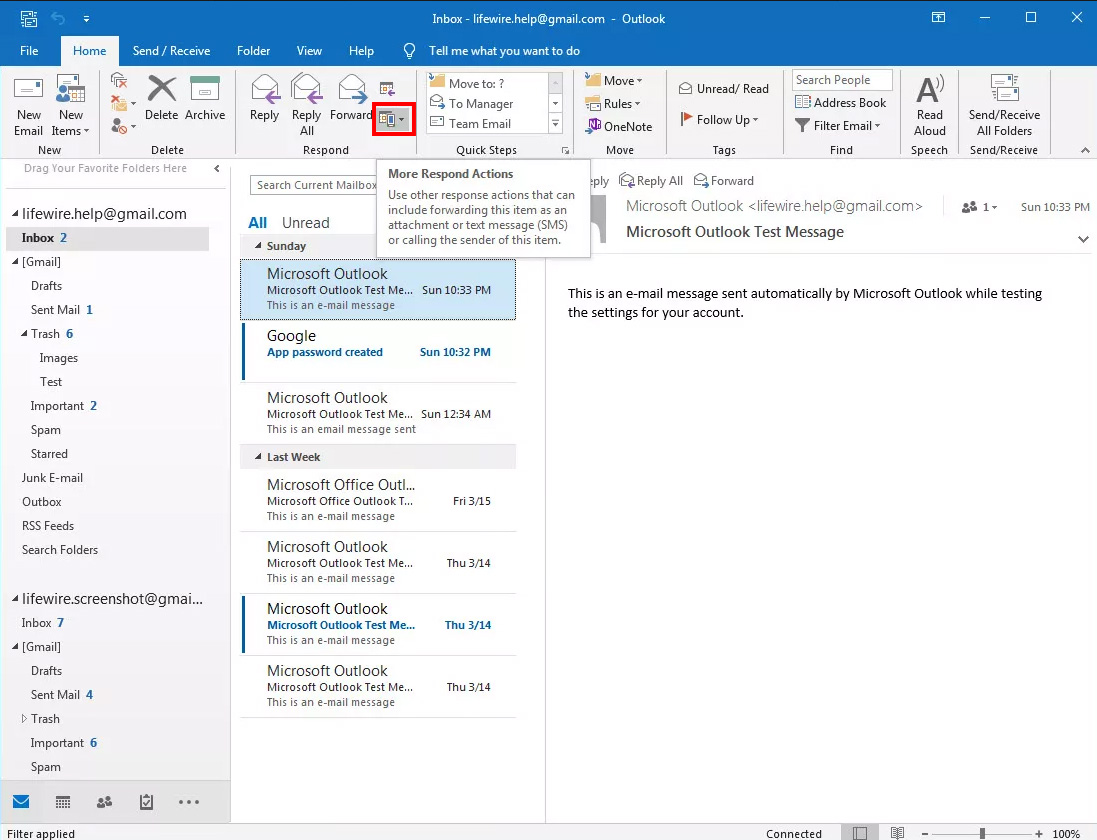Switch to Reading view in status bar

(x=897, y=833)
